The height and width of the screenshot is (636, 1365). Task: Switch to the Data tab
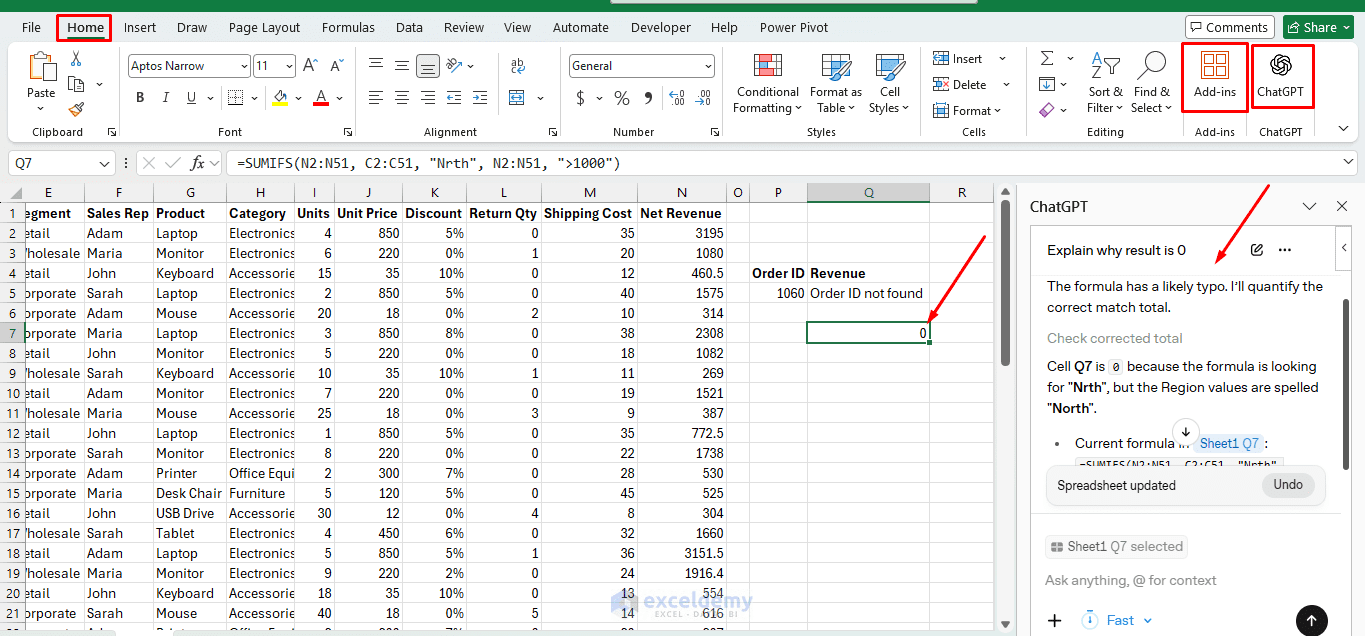click(409, 27)
